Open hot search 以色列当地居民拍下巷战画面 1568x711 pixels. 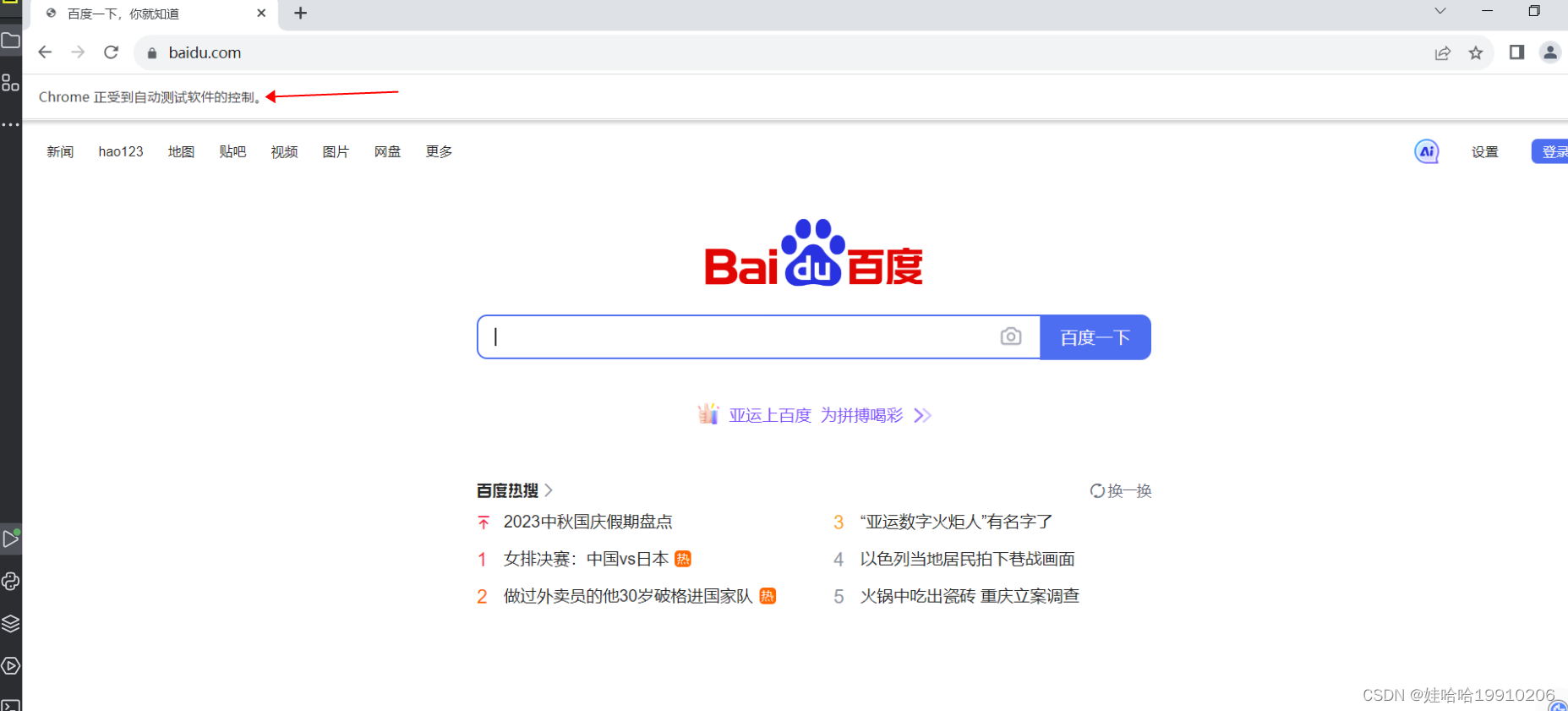click(x=968, y=559)
